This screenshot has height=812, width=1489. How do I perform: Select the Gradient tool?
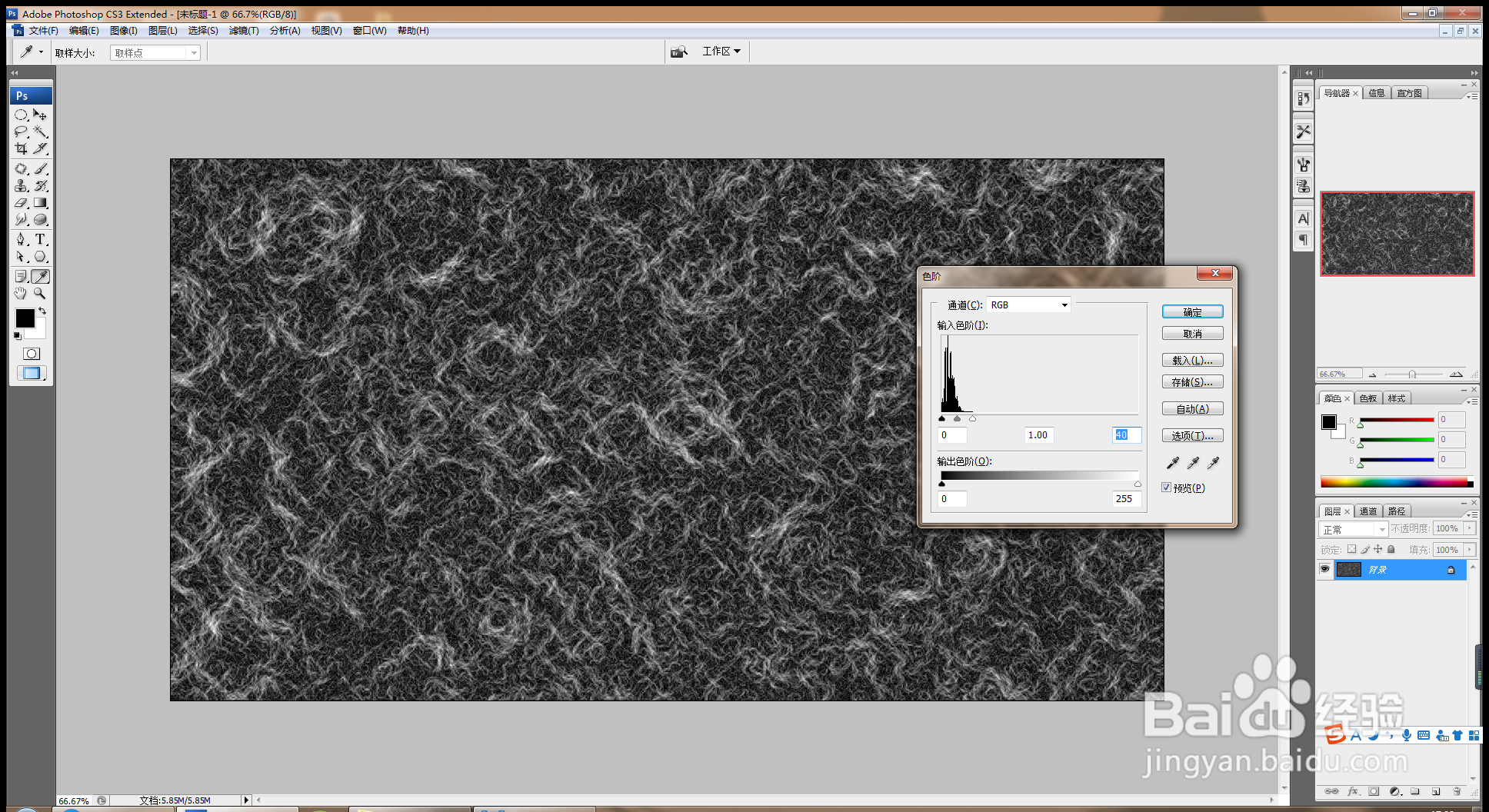[41, 203]
